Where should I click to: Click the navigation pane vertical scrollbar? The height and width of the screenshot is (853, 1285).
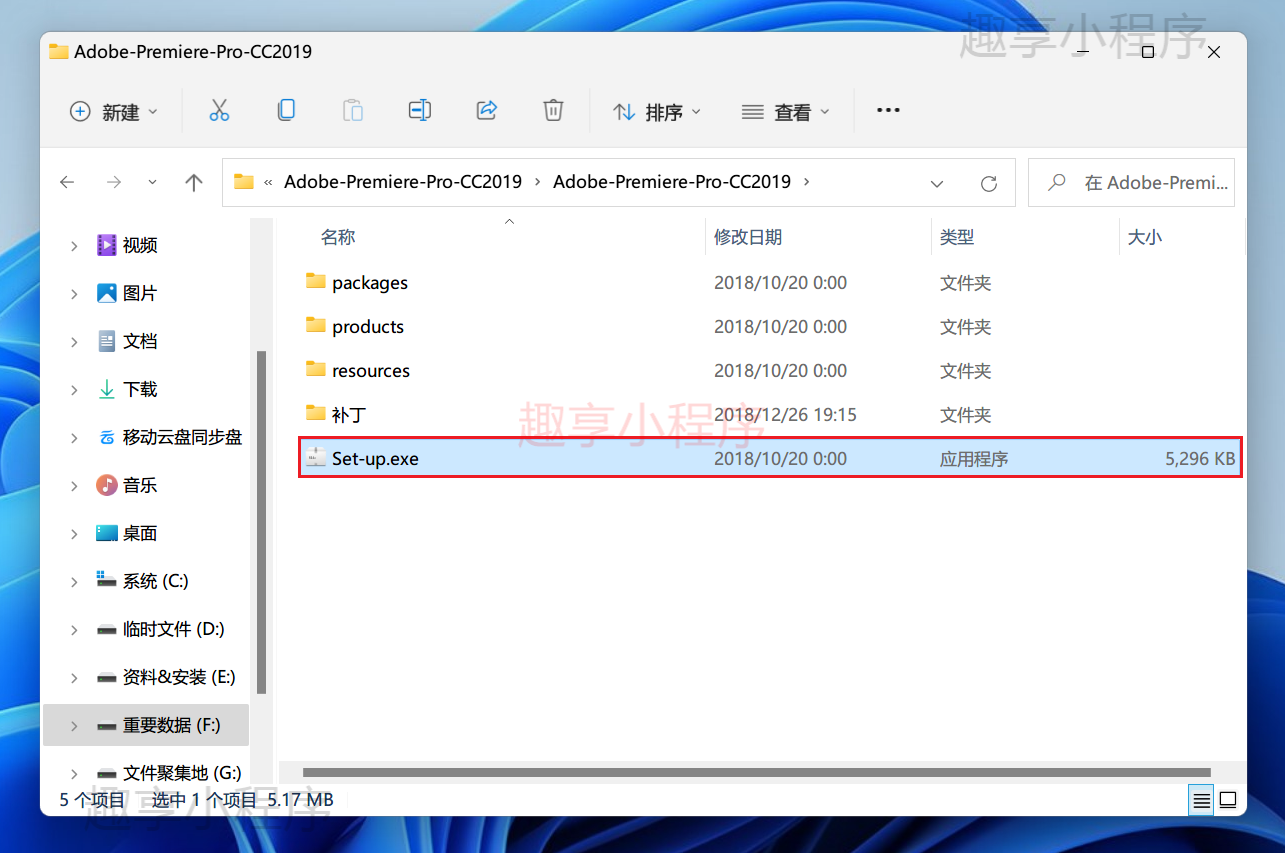262,522
